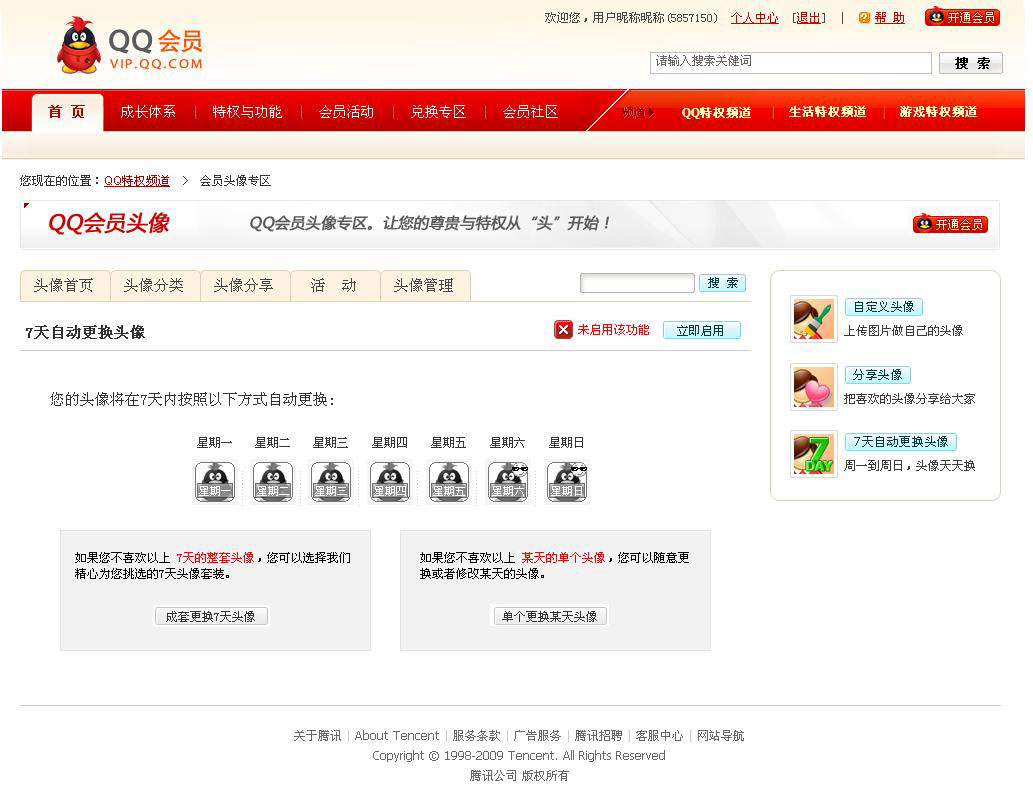The image size is (1033, 793).
Task: Open the 特权与功能 navigation item
Action: pyautogui.click(x=247, y=112)
